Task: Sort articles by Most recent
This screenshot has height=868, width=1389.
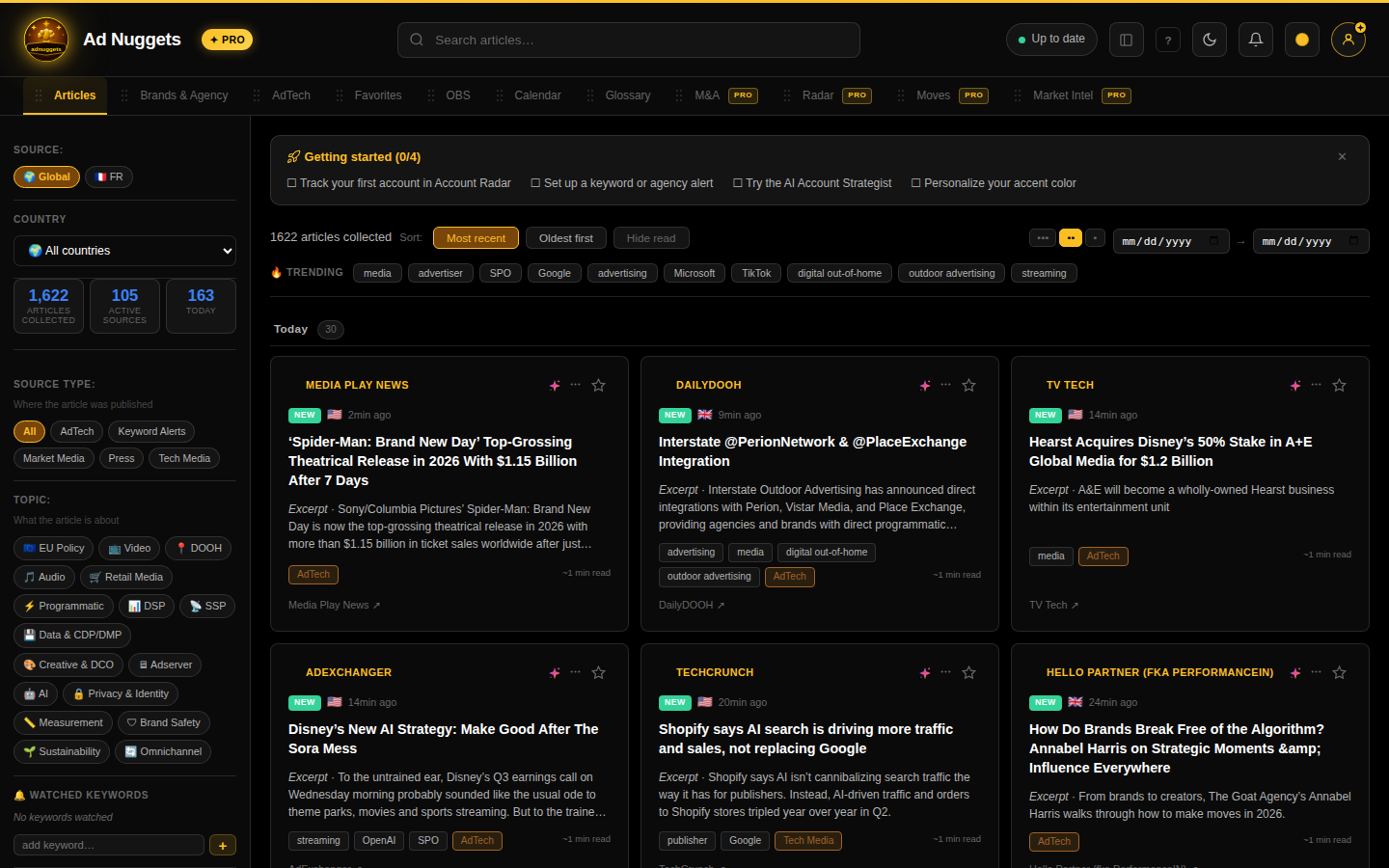Action: coord(476,238)
